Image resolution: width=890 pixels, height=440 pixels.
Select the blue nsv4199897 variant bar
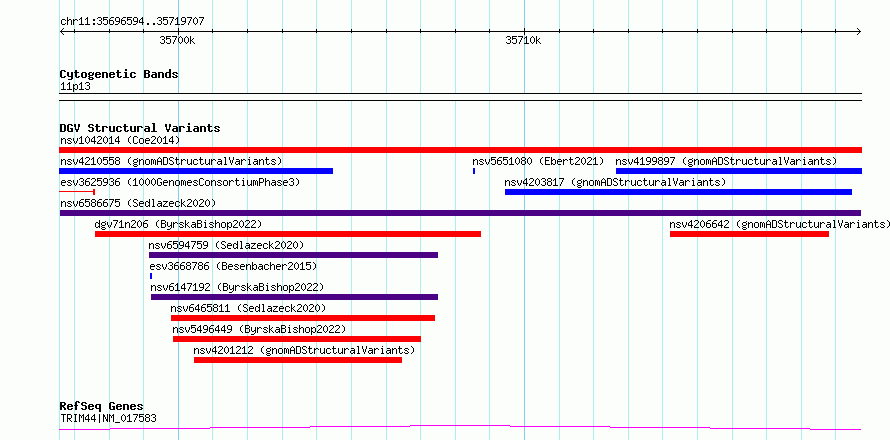(x=738, y=171)
